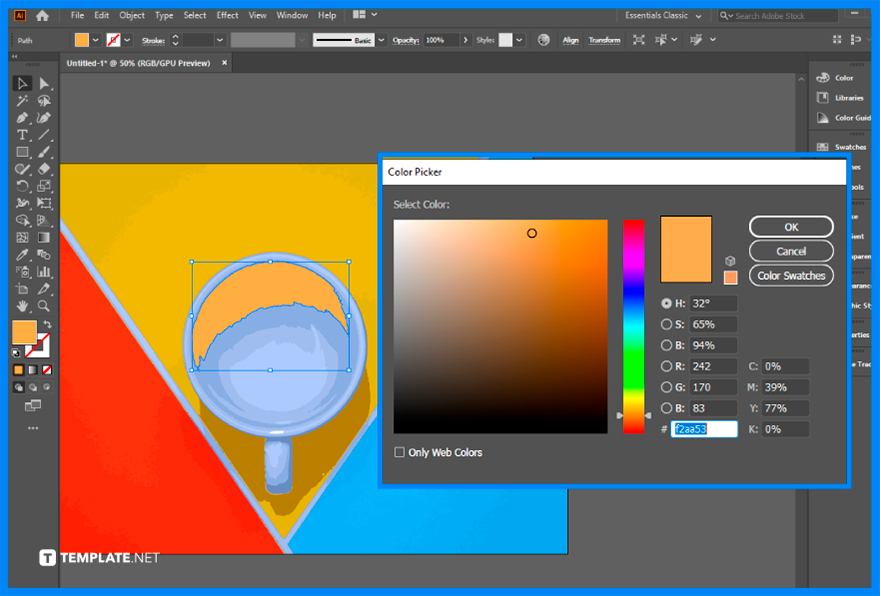
Task: Select the Type tool
Action: (21, 134)
